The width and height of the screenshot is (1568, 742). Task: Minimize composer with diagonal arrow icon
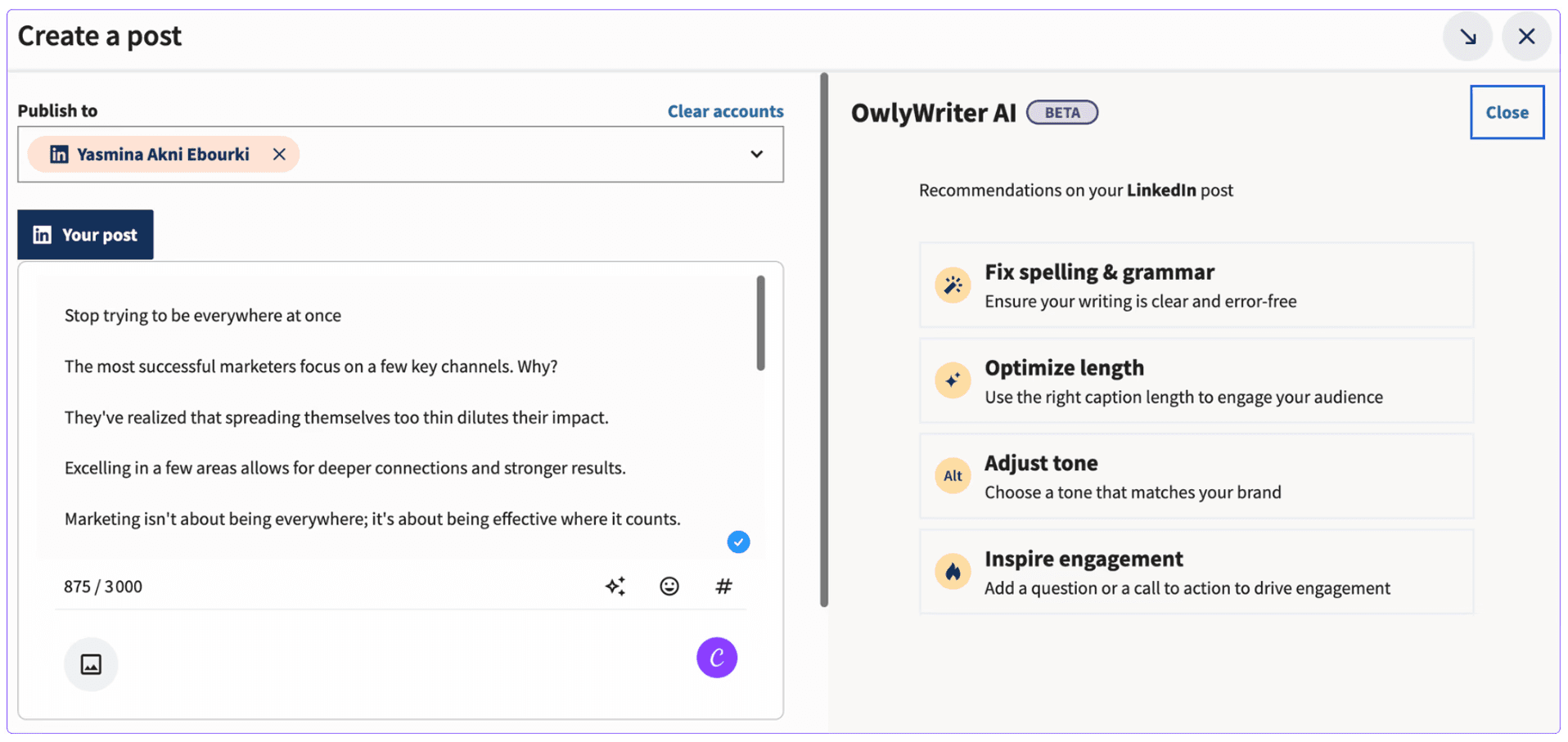(x=1468, y=37)
